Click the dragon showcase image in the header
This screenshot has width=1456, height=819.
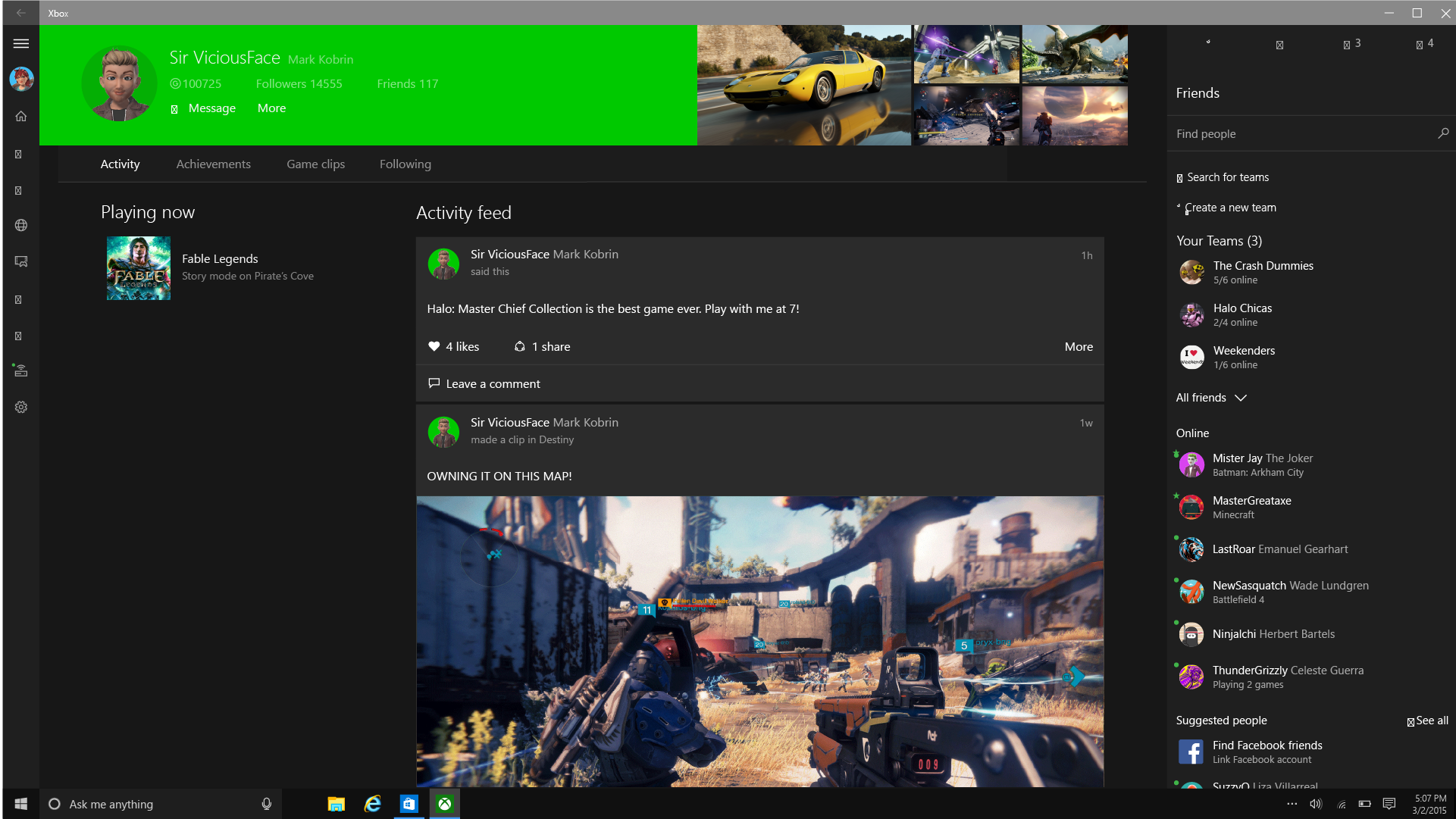[1075, 54]
